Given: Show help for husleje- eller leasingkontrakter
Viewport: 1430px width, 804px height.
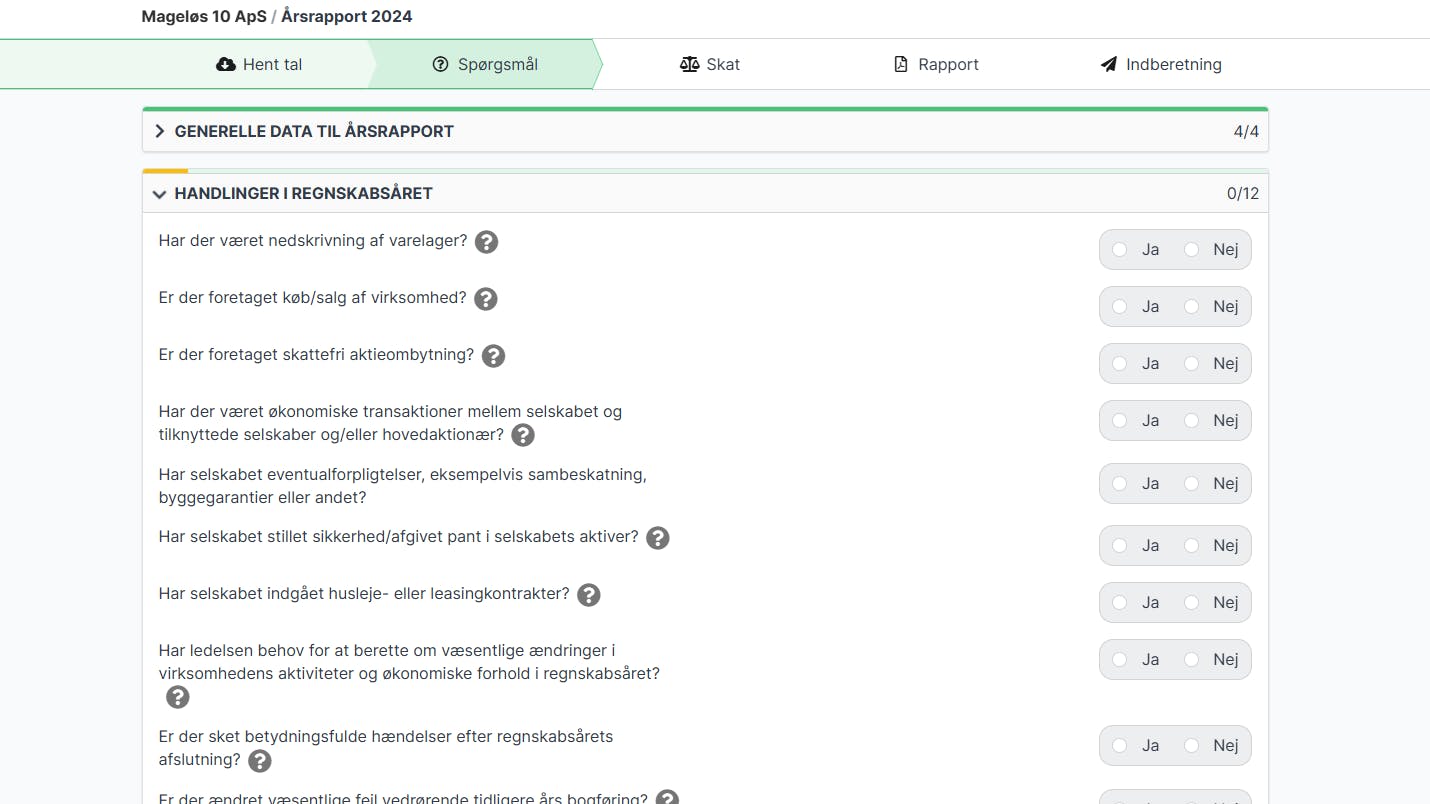Looking at the screenshot, I should coord(589,595).
